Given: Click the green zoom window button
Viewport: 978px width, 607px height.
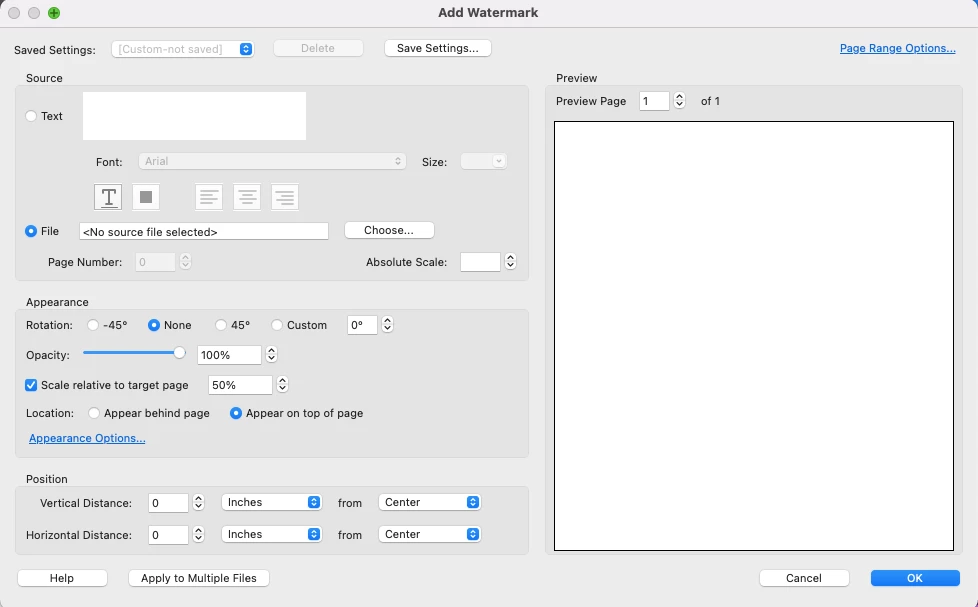Looking at the screenshot, I should 54,13.
